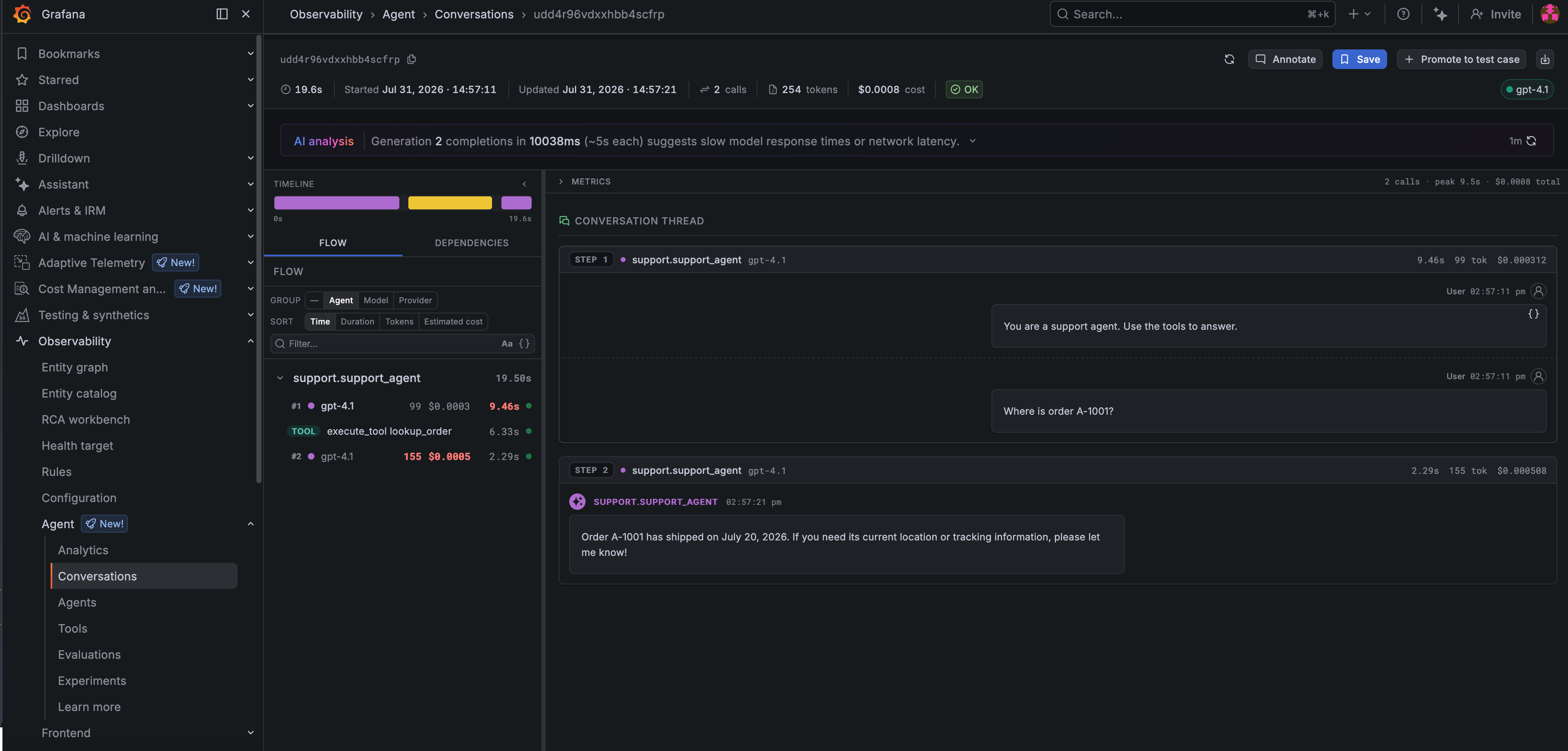Click the yellow tool timeline bar

tap(450, 203)
